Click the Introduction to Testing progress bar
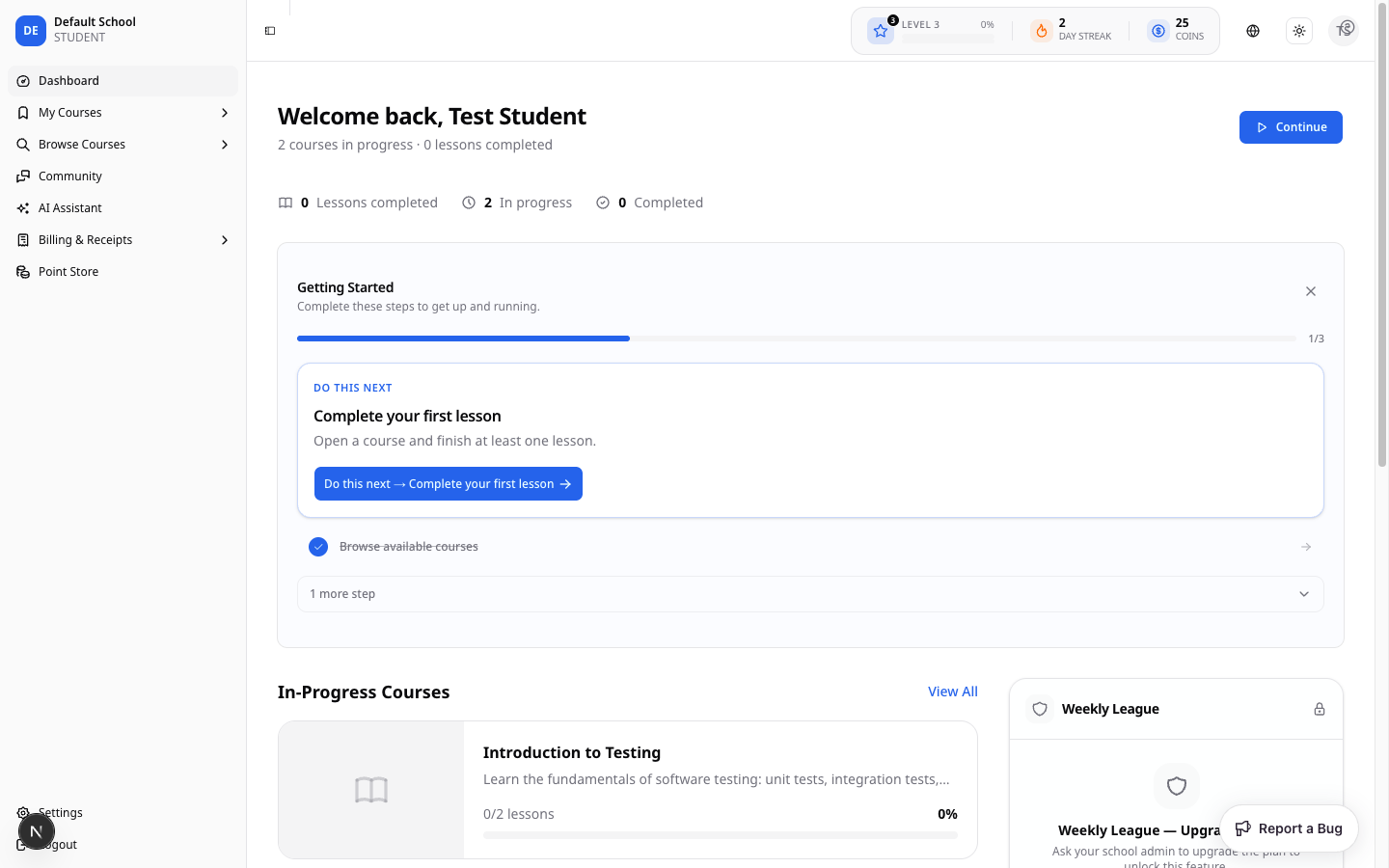 coord(721,835)
